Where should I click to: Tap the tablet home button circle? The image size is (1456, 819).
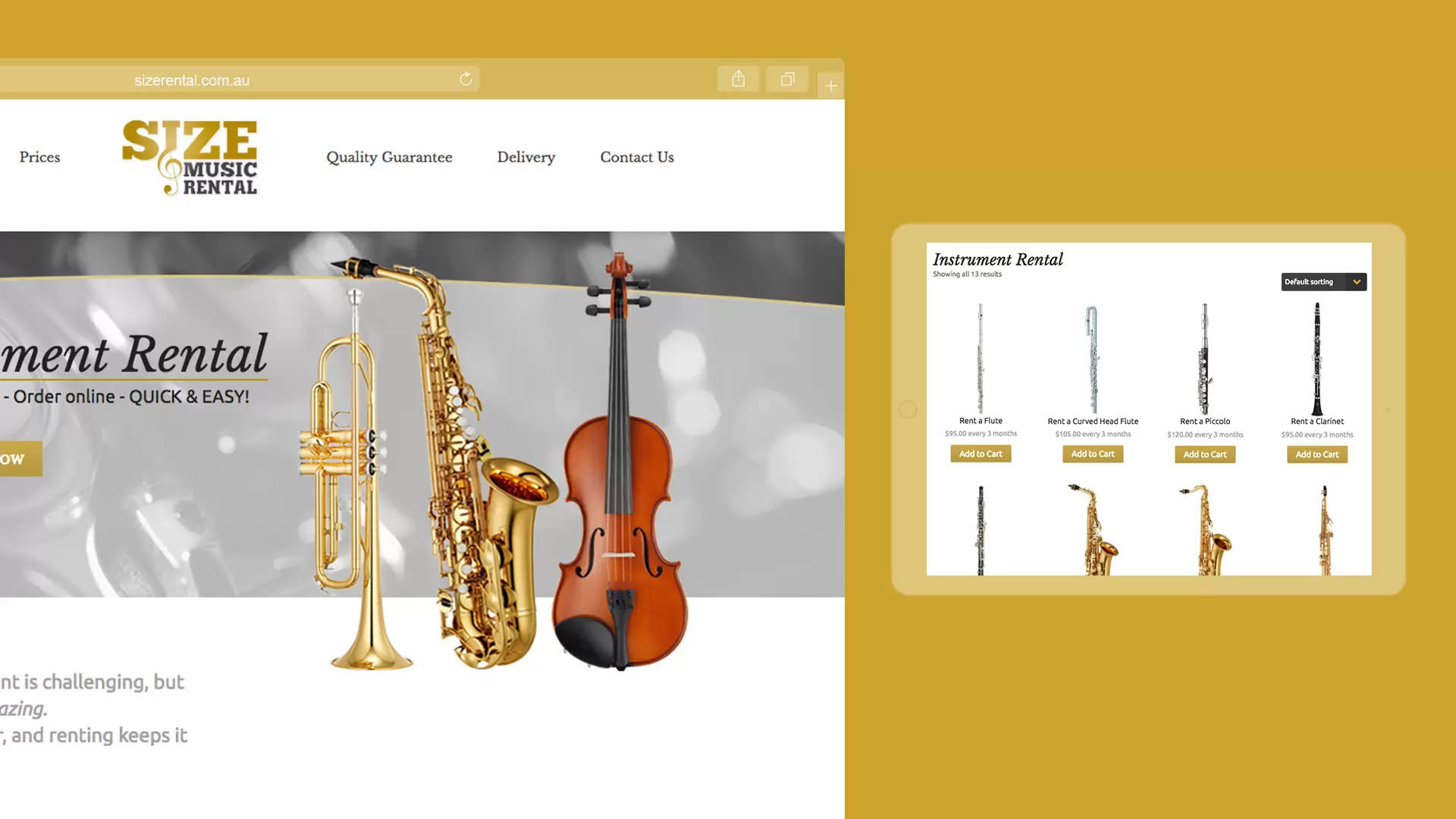point(908,409)
